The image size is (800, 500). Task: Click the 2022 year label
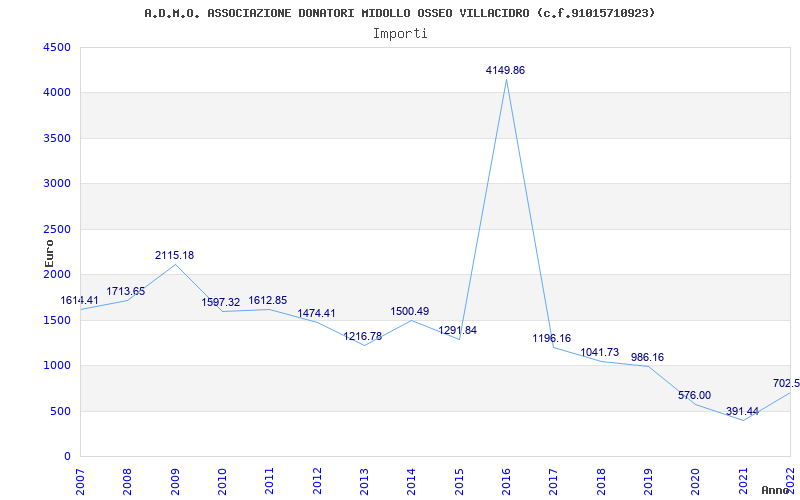[790, 481]
